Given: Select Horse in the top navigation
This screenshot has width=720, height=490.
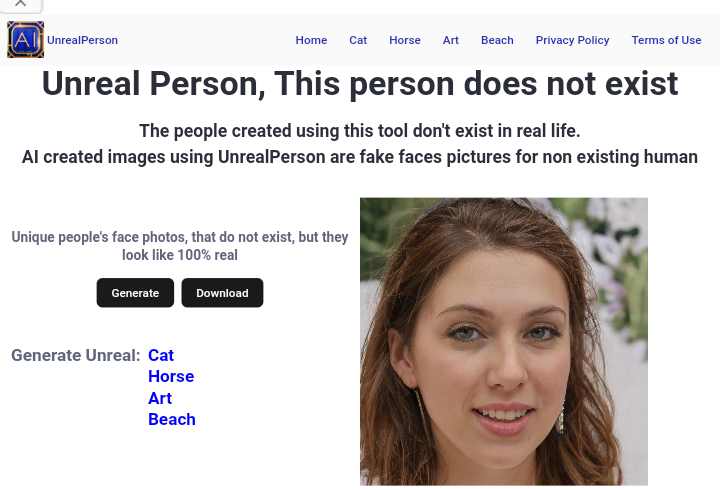Looking at the screenshot, I should coord(405,40).
